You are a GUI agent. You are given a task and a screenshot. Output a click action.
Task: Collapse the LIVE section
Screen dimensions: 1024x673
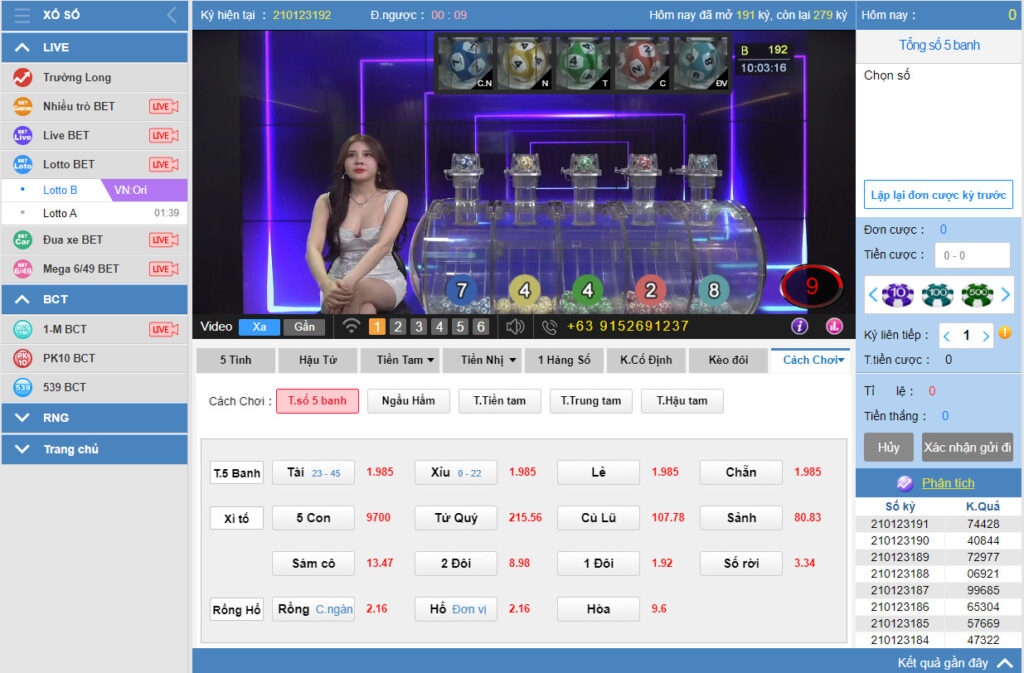tap(22, 48)
